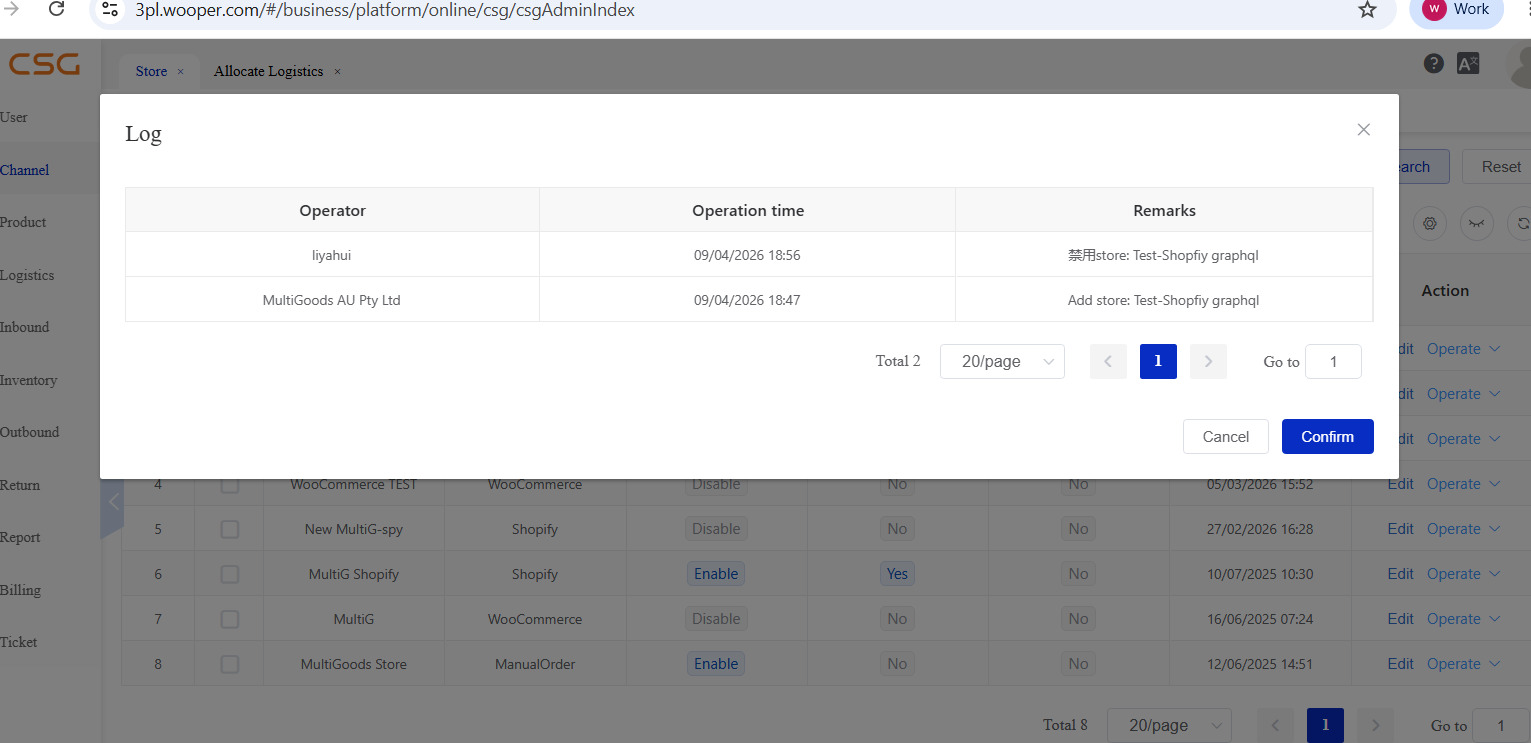Viewport: 1531px width, 743px height.
Task: Open the bottom store list 20/page dropdown
Action: (1169, 725)
